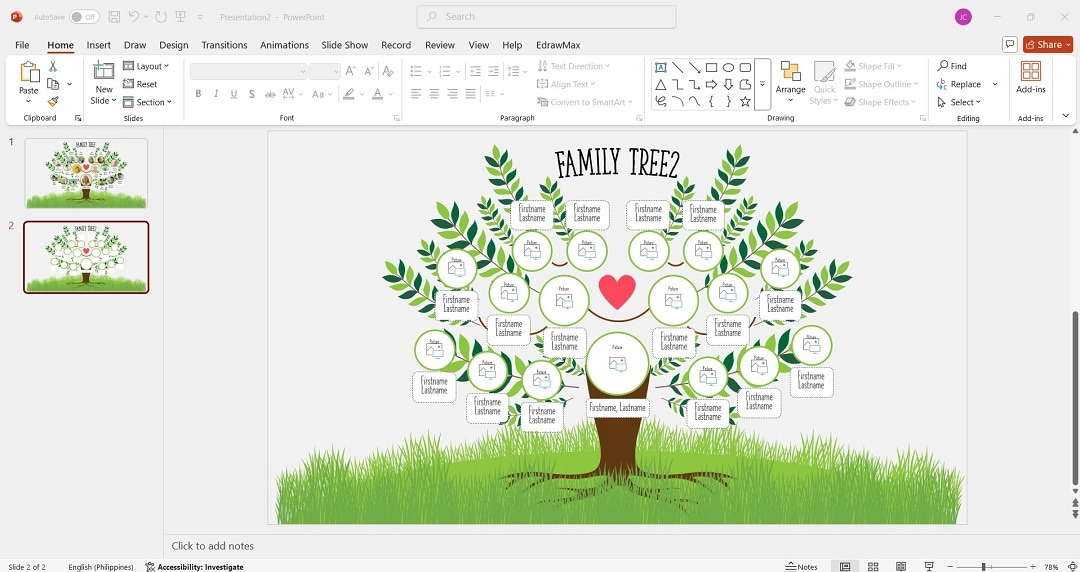Select the Line Arrow shape
This screenshot has width=1080, height=572.
click(694, 68)
